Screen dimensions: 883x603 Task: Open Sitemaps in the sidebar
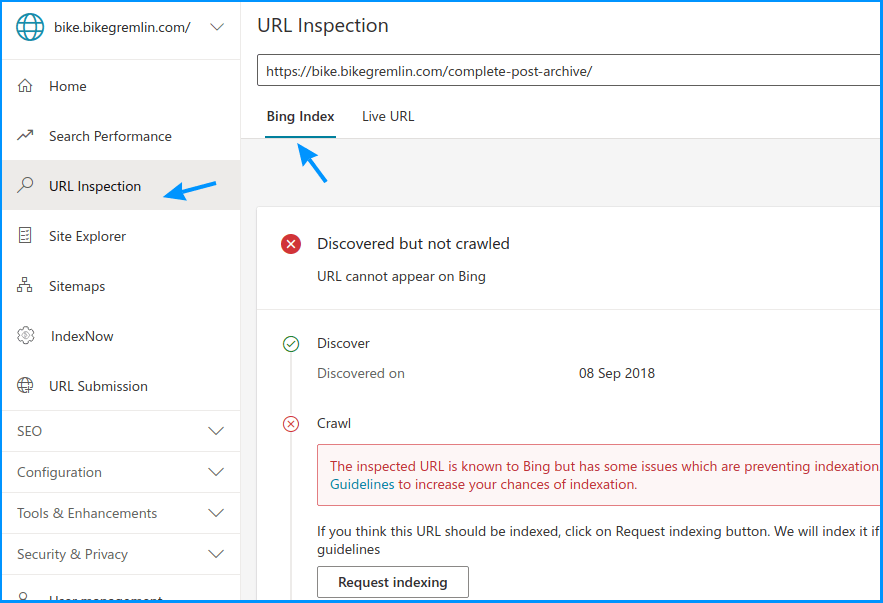pos(121,285)
